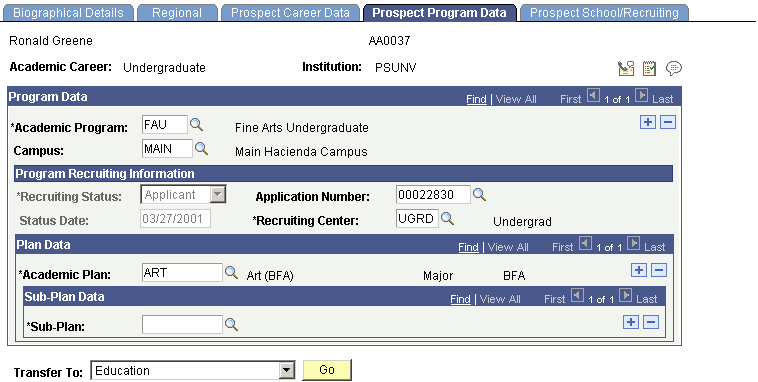The width and height of the screenshot is (758, 382).
Task: Click First in Sub-Plan Data header
Action: [x=554, y=299]
